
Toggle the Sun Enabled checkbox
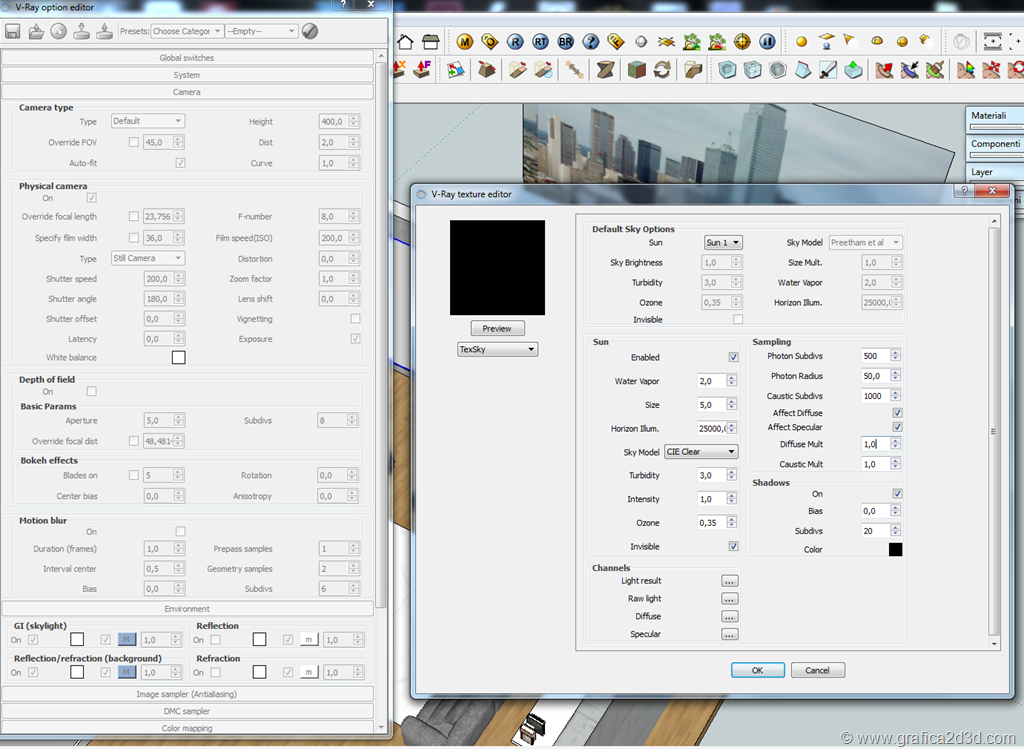(733, 357)
